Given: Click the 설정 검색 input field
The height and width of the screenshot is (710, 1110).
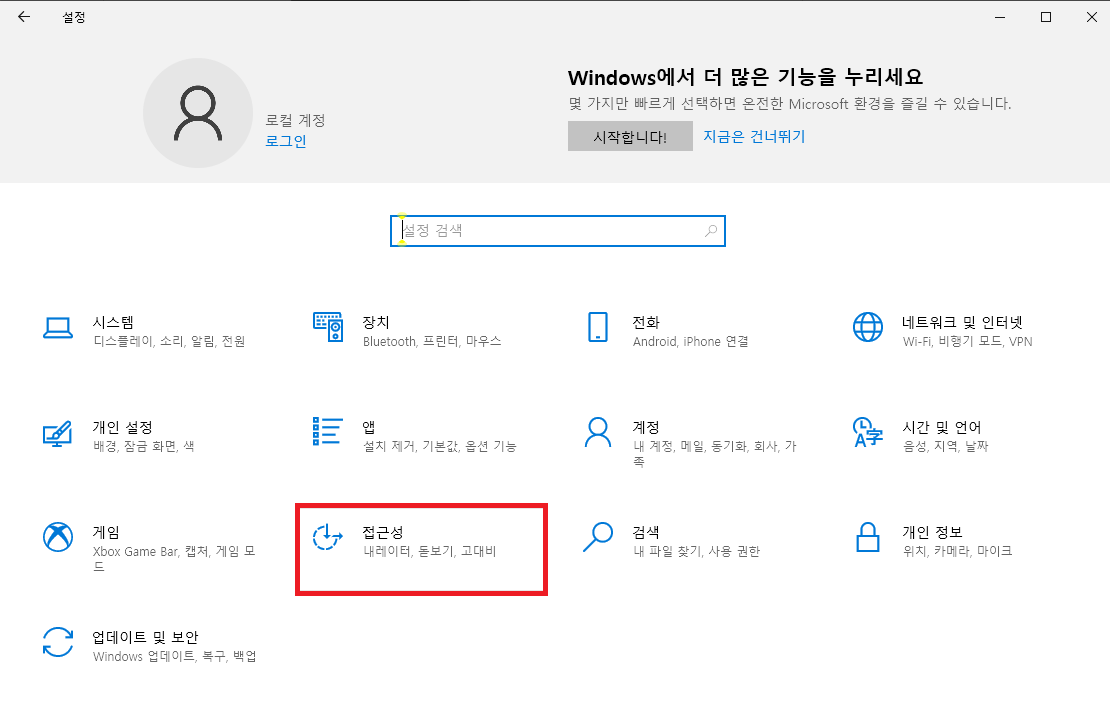Looking at the screenshot, I should pyautogui.click(x=558, y=231).
